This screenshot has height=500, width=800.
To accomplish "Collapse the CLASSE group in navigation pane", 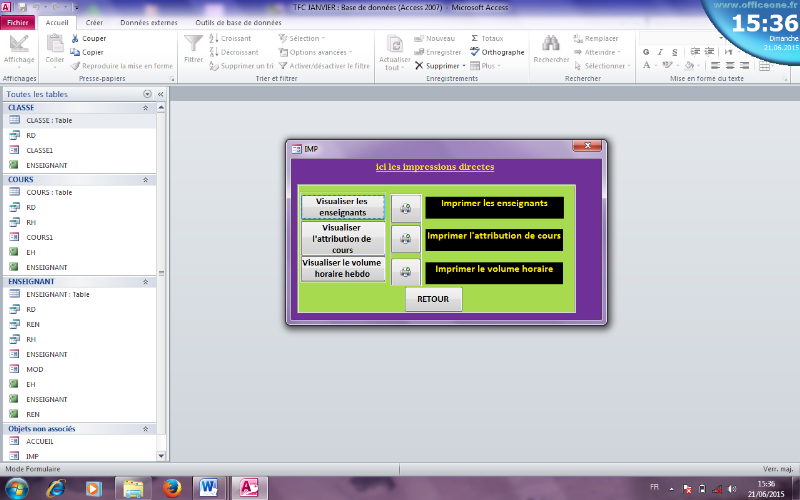I will pyautogui.click(x=146, y=106).
